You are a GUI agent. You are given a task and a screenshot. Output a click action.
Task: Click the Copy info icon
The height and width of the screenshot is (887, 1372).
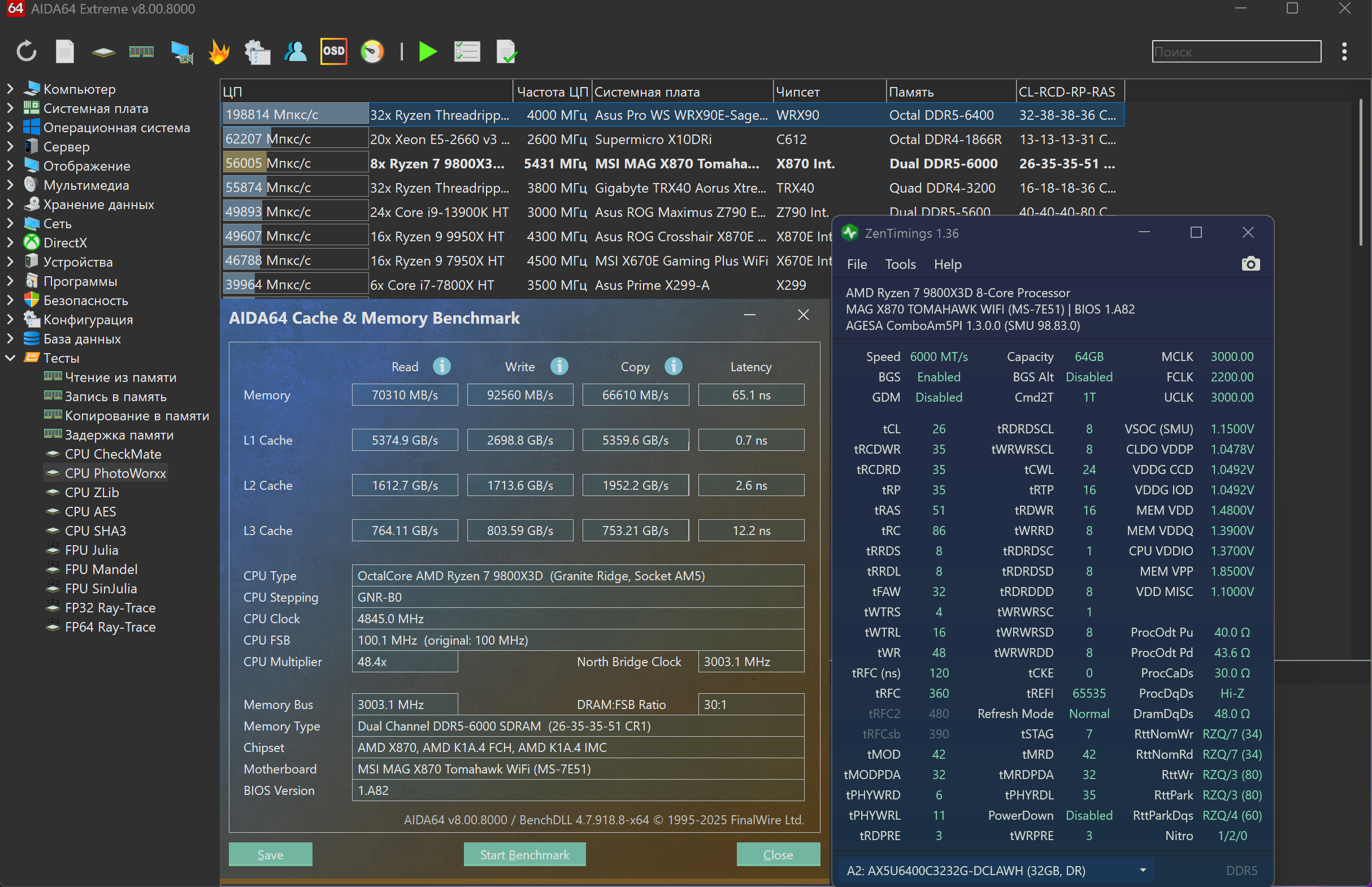pyautogui.click(x=674, y=366)
